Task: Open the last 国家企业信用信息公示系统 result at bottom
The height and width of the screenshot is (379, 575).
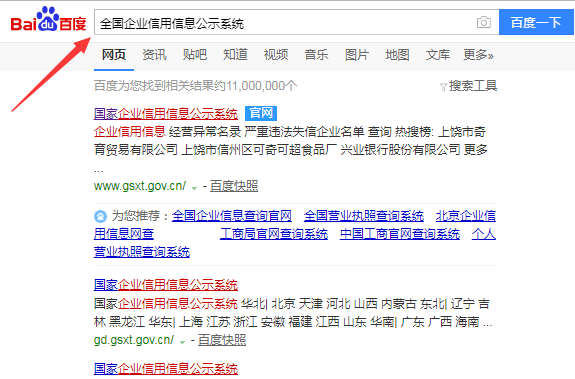Action: 166,369
